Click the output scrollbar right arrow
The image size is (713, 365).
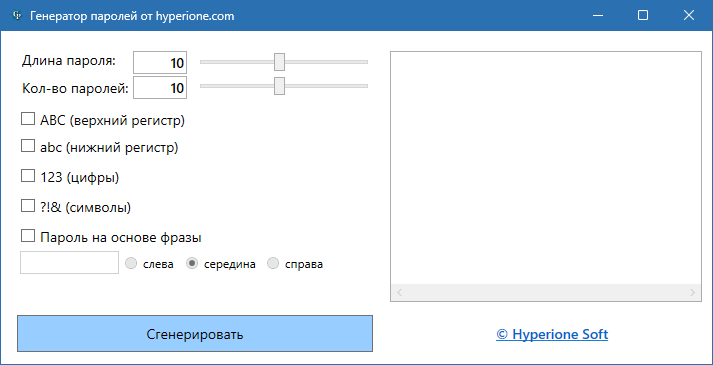click(x=693, y=292)
